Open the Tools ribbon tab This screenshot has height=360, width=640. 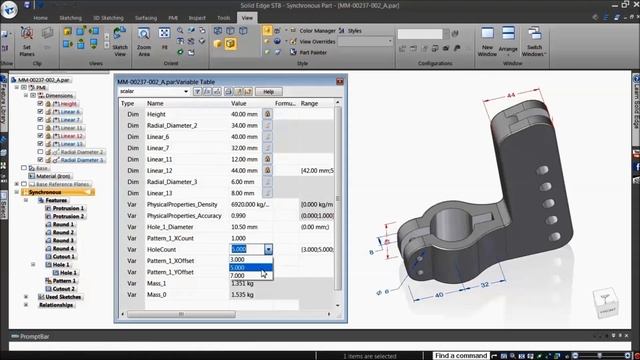click(223, 18)
